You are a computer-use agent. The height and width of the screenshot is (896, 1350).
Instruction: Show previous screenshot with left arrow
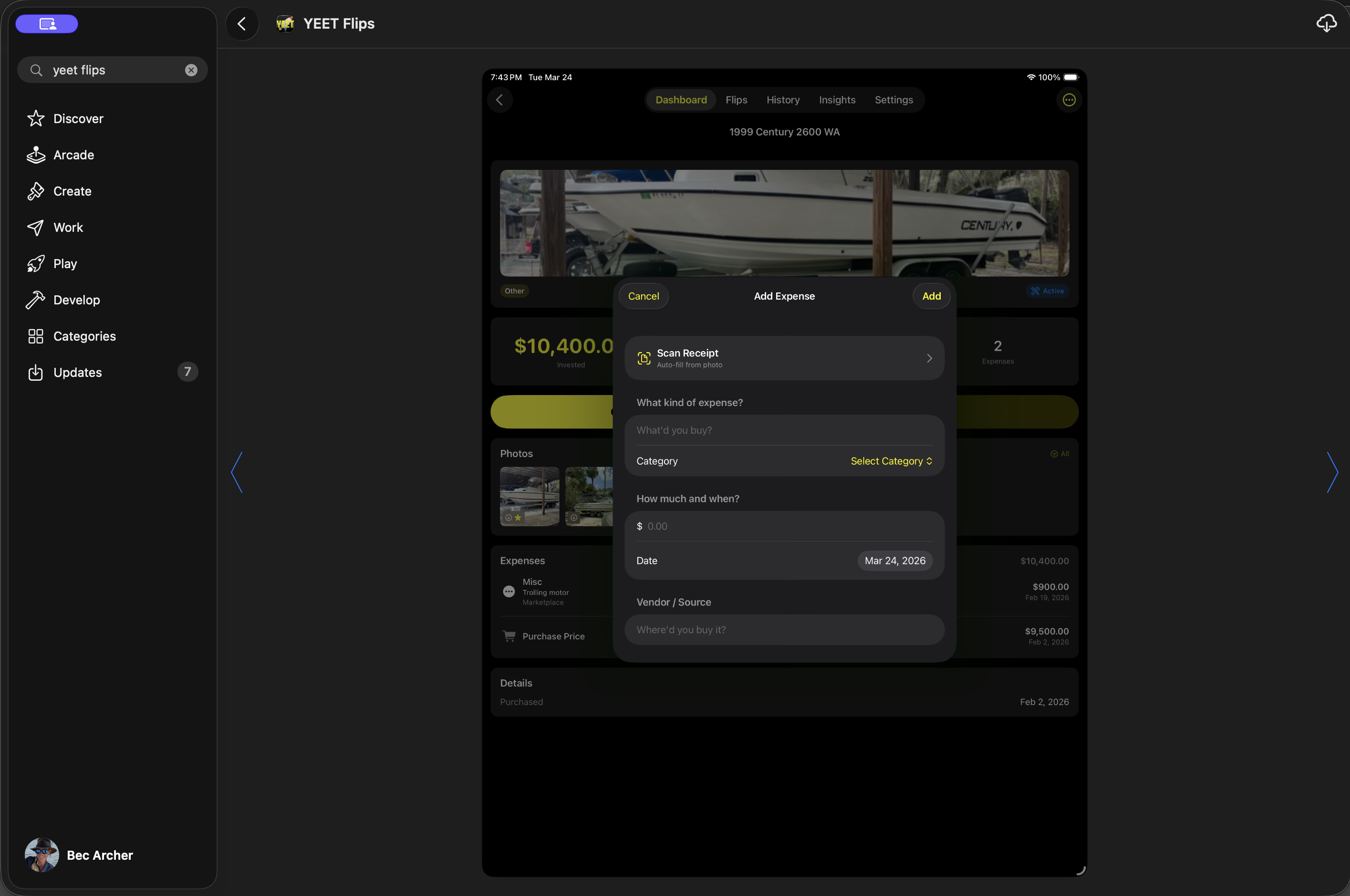(237, 472)
